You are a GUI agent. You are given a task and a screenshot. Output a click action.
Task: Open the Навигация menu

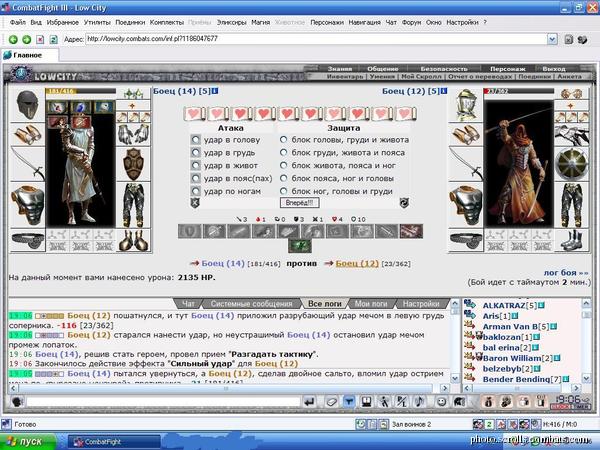pos(364,22)
